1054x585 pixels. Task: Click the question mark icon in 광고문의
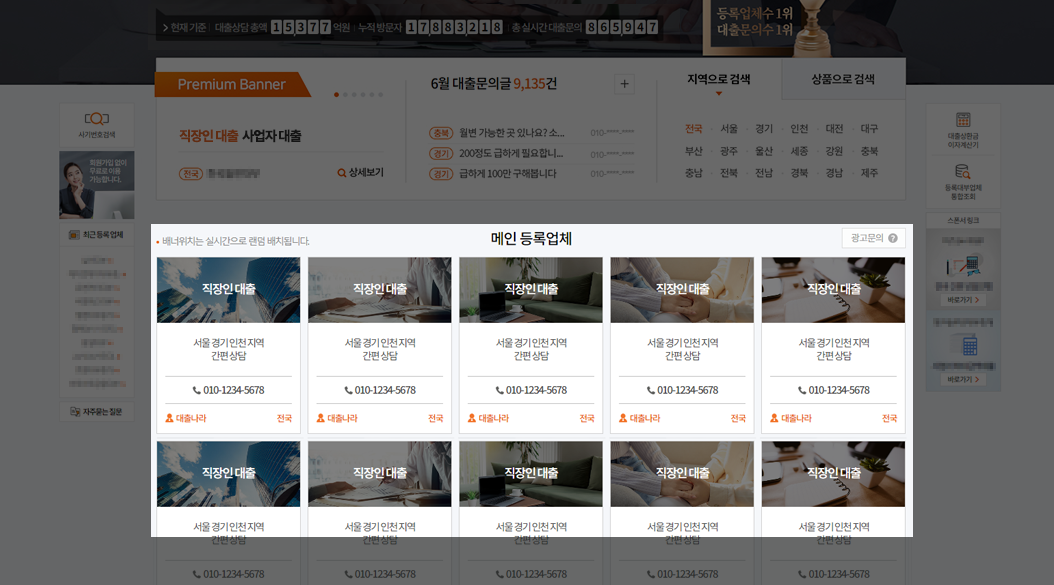893,238
